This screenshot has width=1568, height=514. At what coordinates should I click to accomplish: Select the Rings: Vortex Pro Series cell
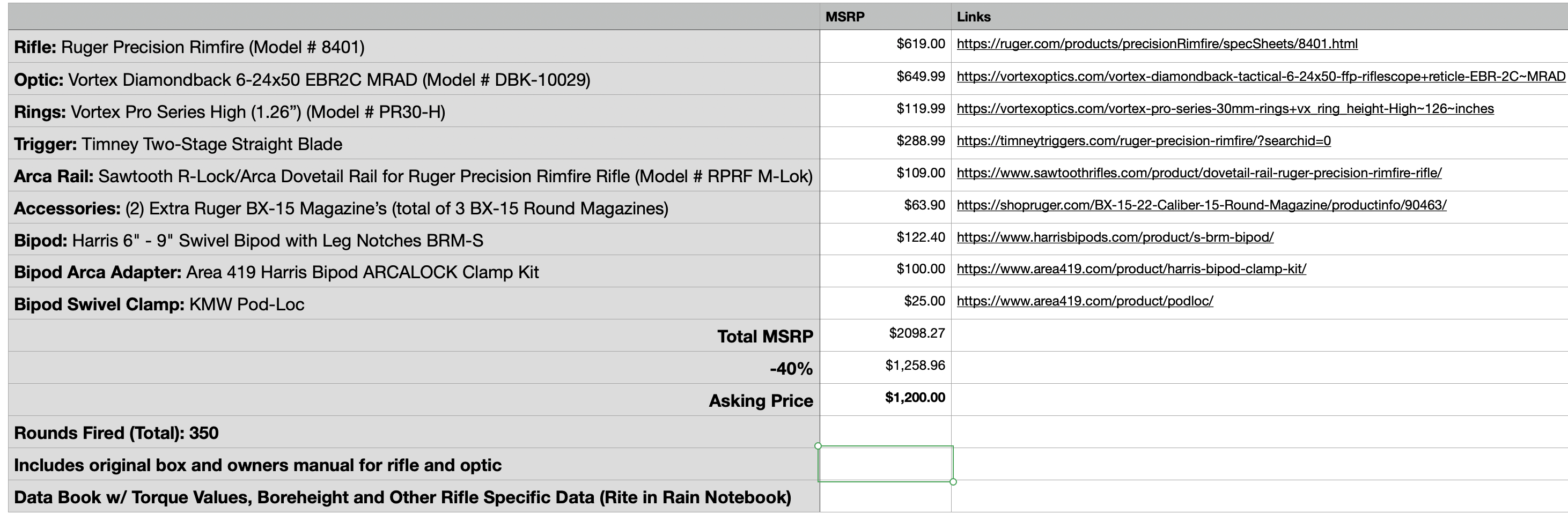[414, 111]
